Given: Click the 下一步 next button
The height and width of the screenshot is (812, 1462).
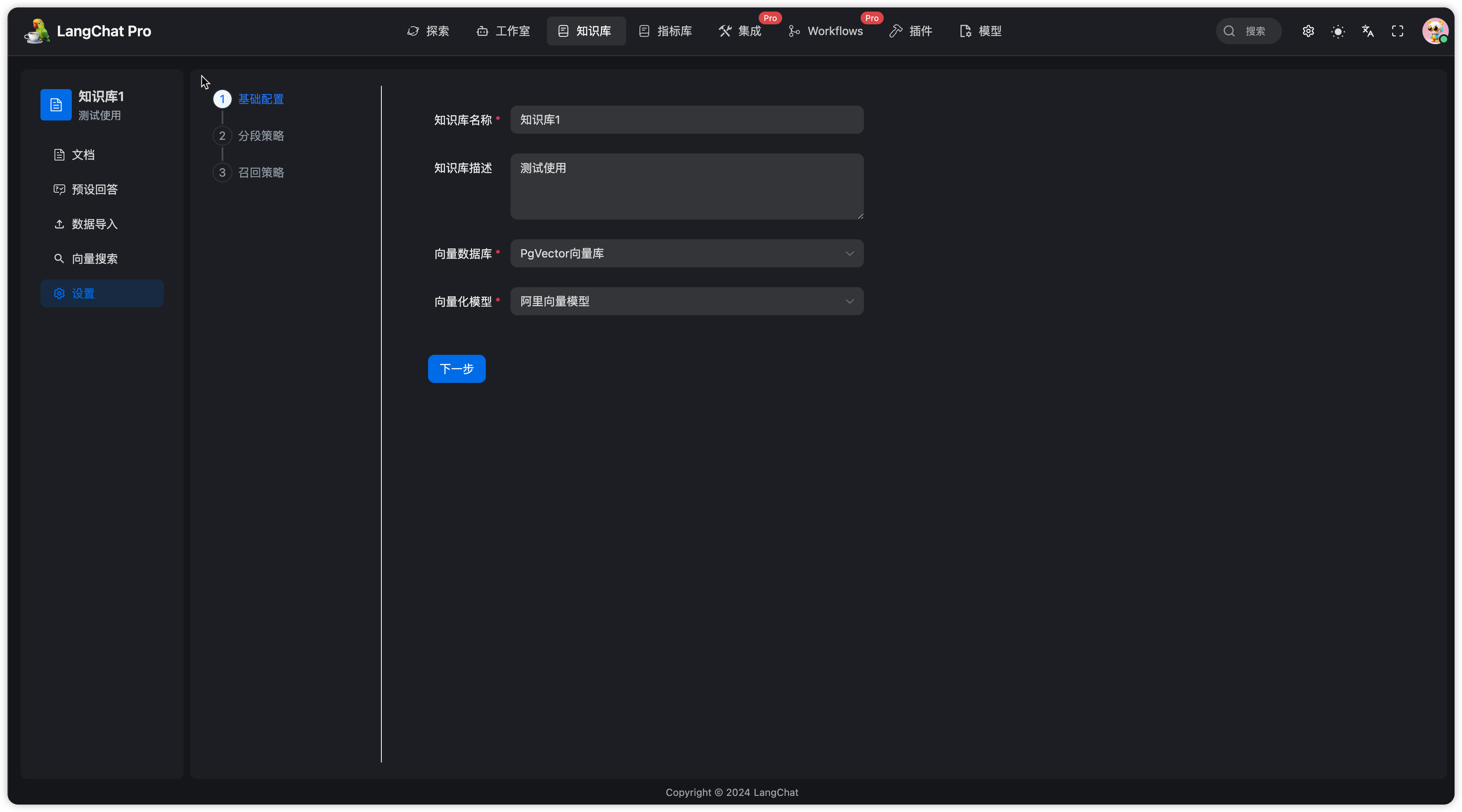Looking at the screenshot, I should click(457, 369).
